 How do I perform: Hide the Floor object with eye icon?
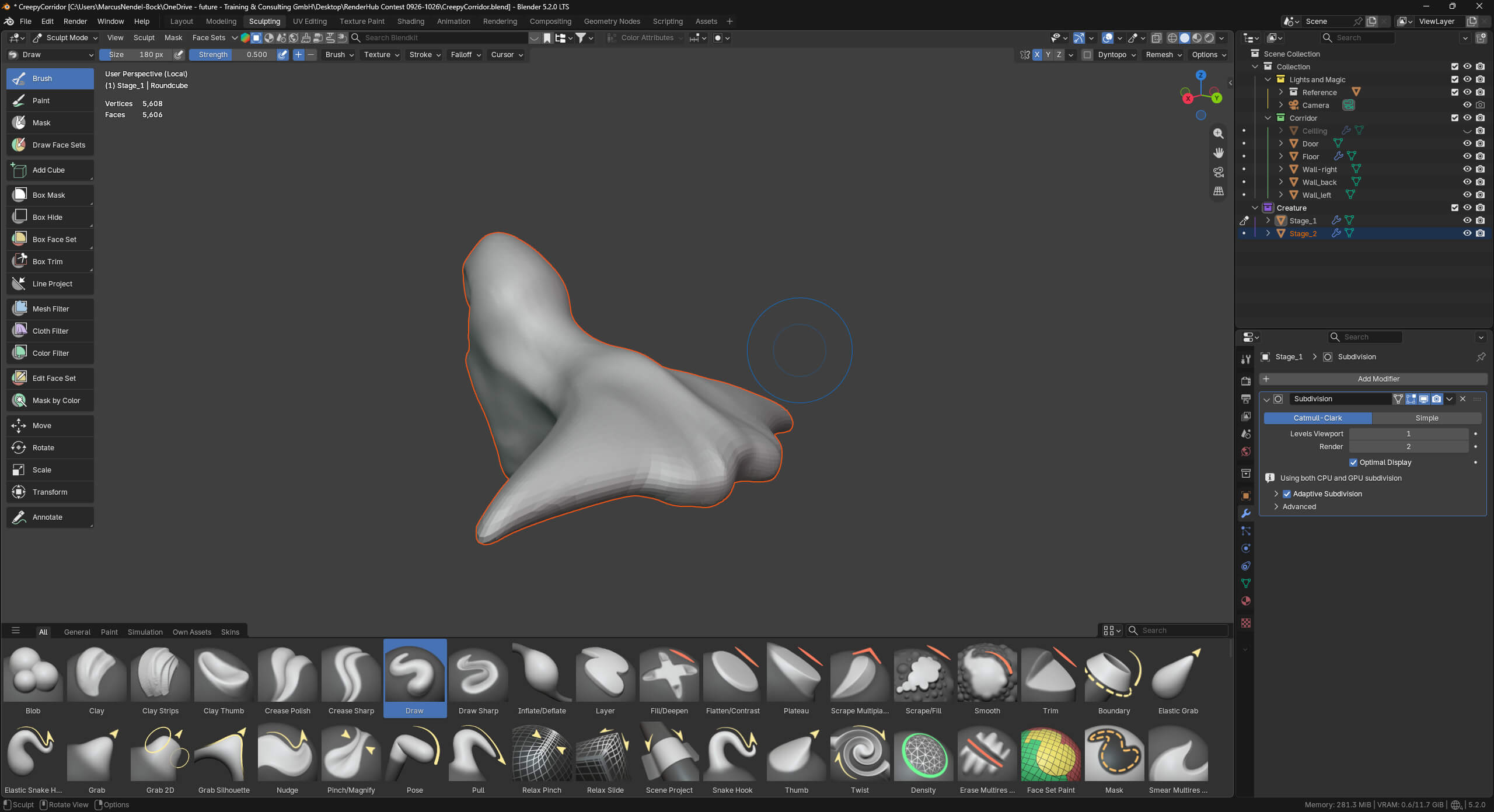[1467, 156]
